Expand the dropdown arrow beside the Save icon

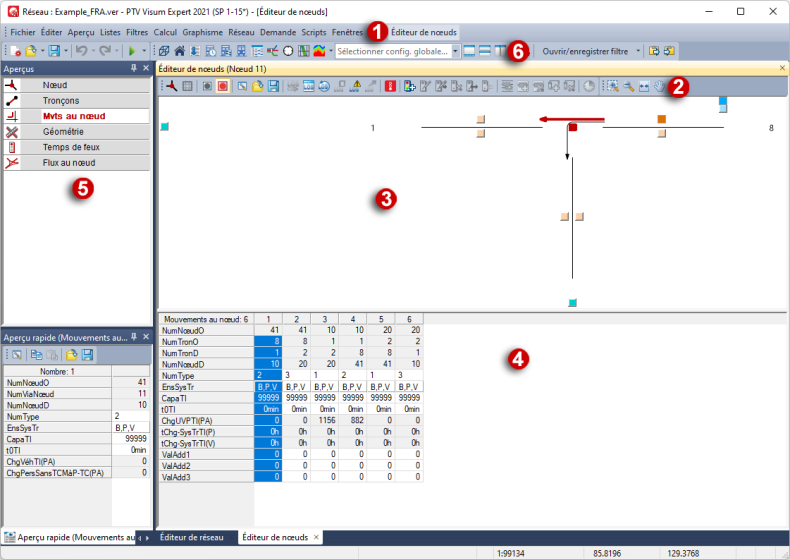point(65,50)
